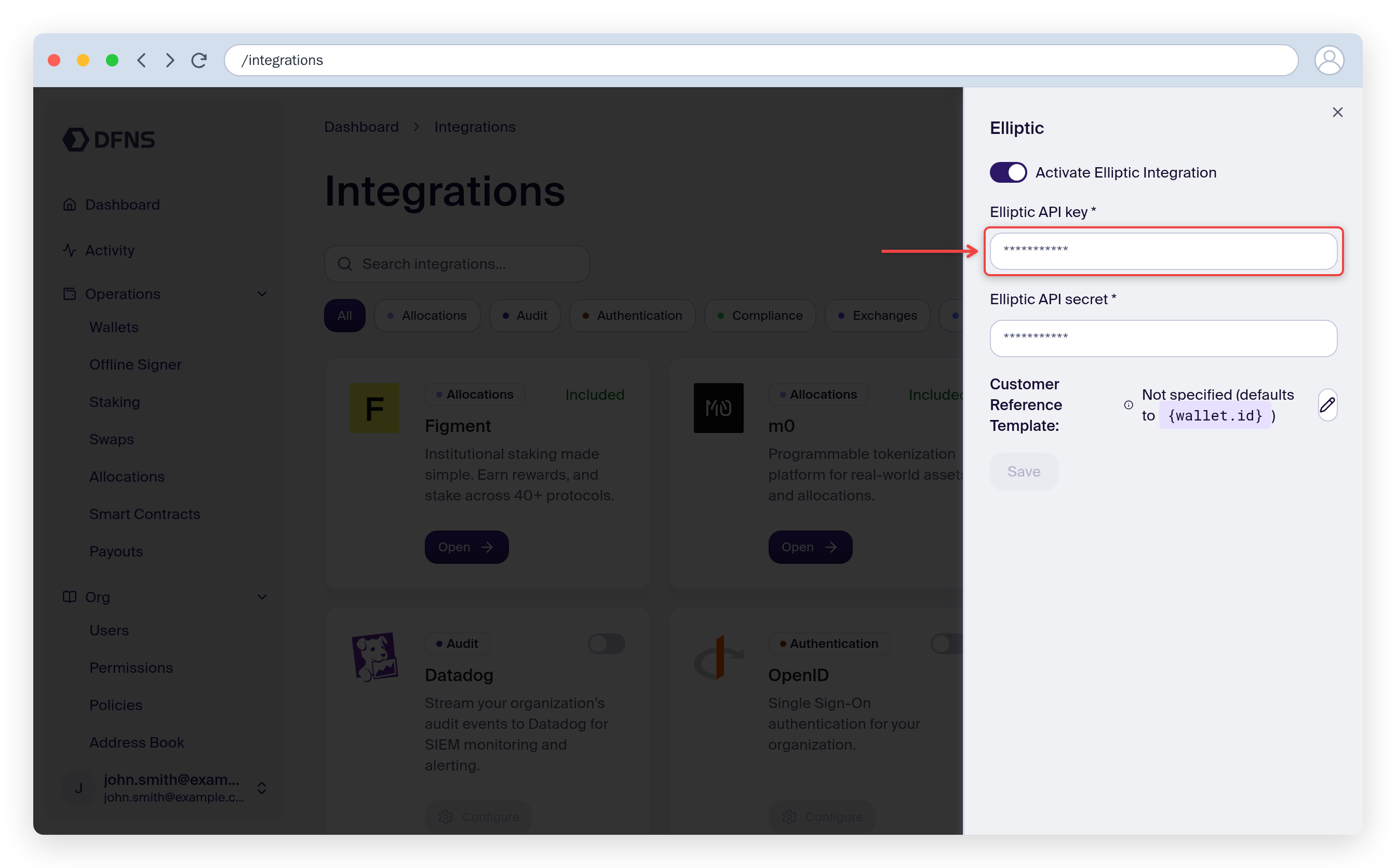
Task: Click the J user avatar
Action: coord(78,788)
